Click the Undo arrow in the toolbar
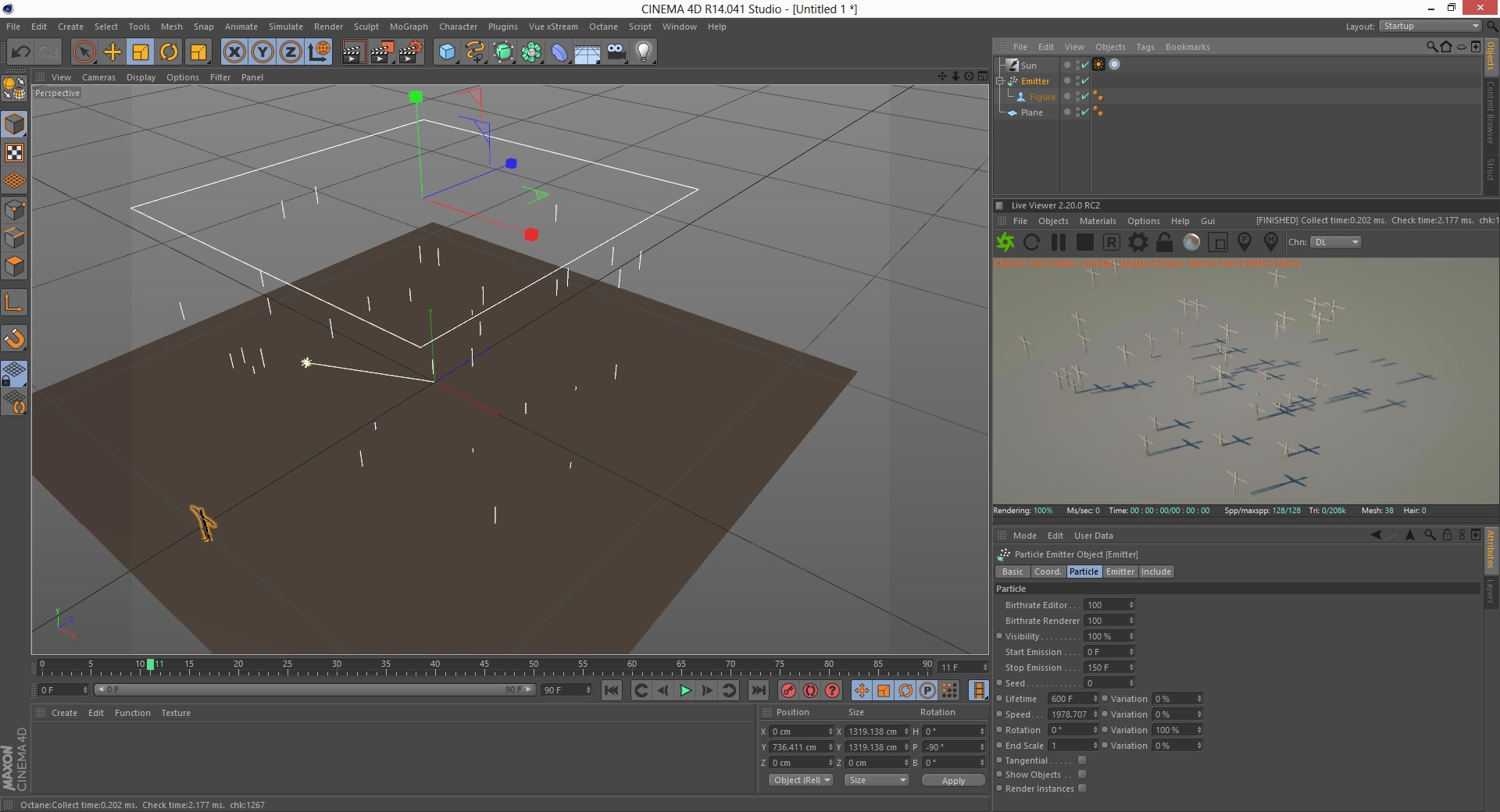This screenshot has height=812, width=1500. 21,52
